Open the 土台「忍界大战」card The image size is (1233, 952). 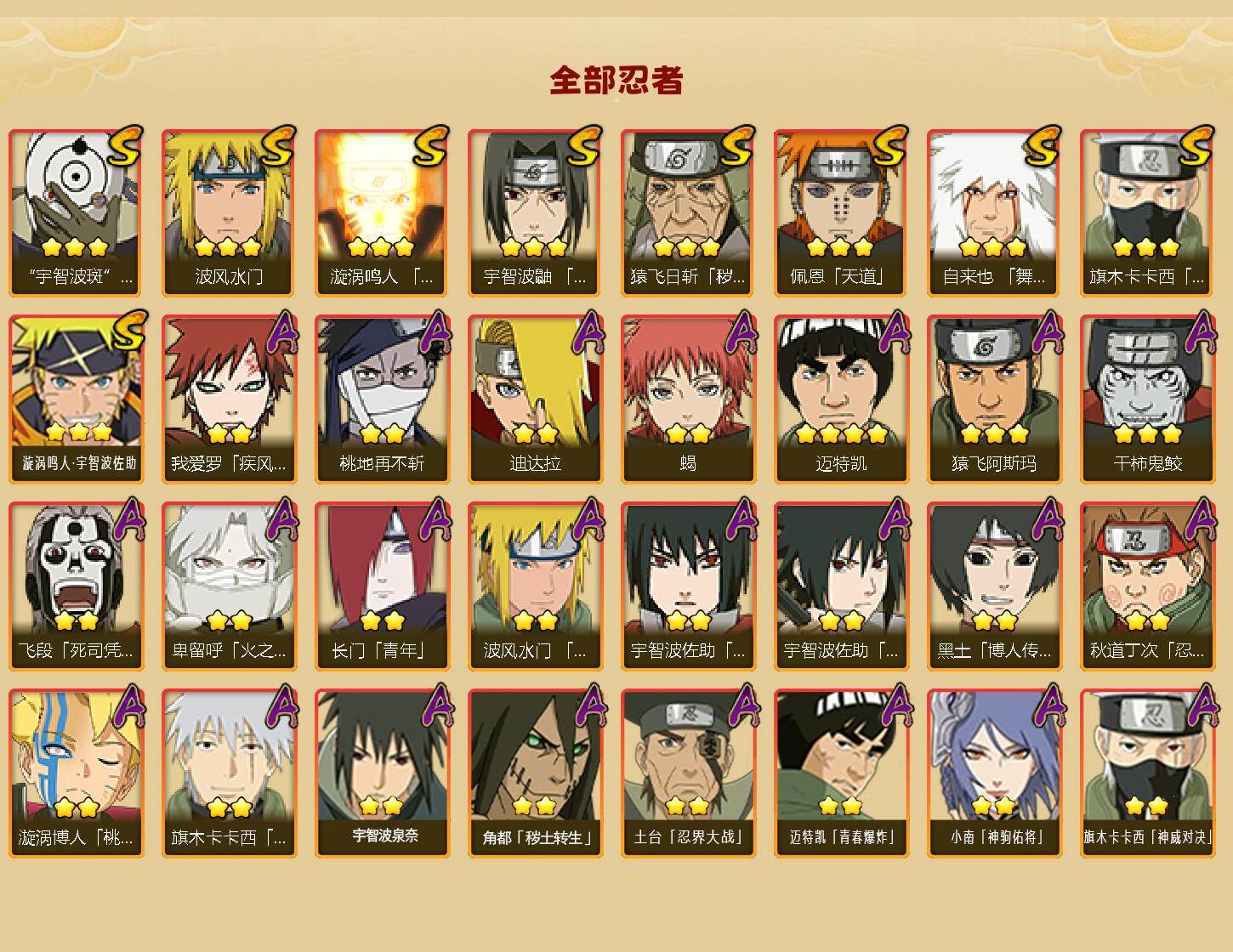(x=688, y=773)
